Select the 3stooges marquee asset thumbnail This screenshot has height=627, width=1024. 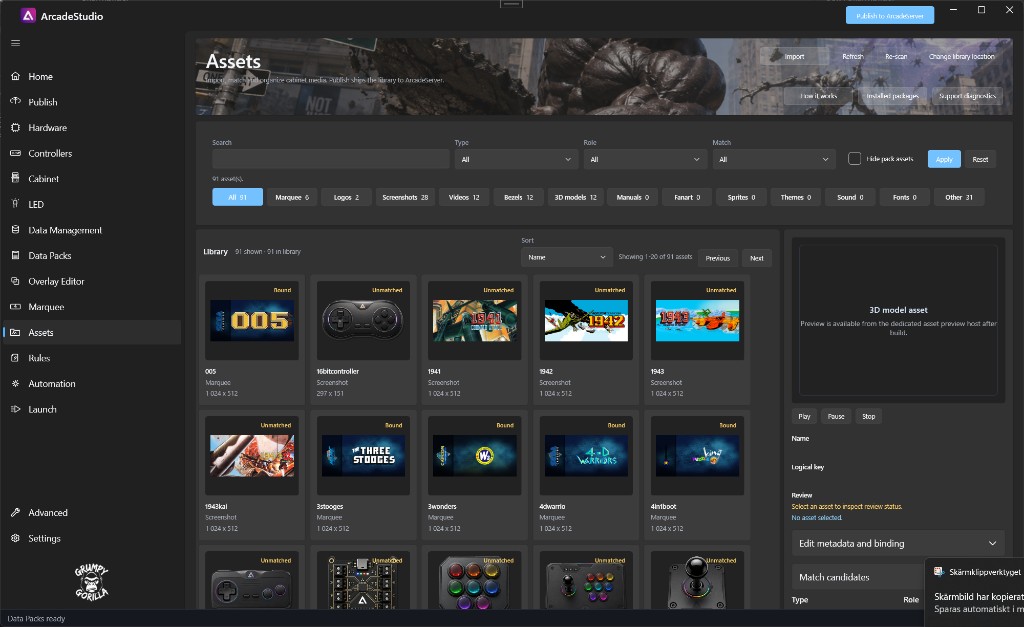click(x=363, y=456)
